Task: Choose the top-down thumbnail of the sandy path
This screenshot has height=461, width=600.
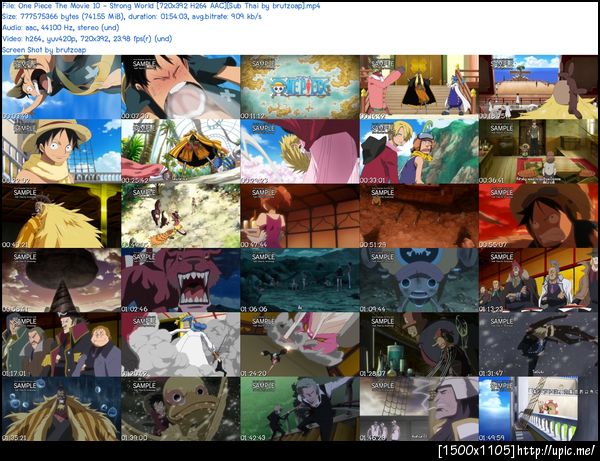Action: tap(181, 216)
